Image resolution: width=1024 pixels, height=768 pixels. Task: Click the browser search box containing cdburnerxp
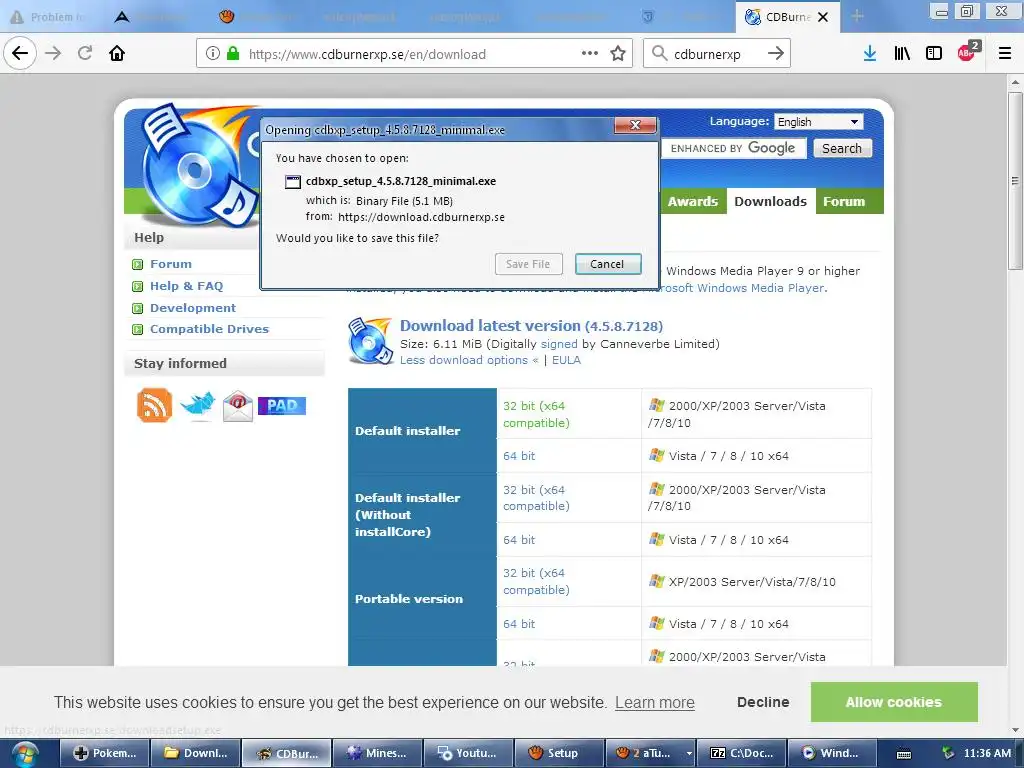click(x=716, y=54)
